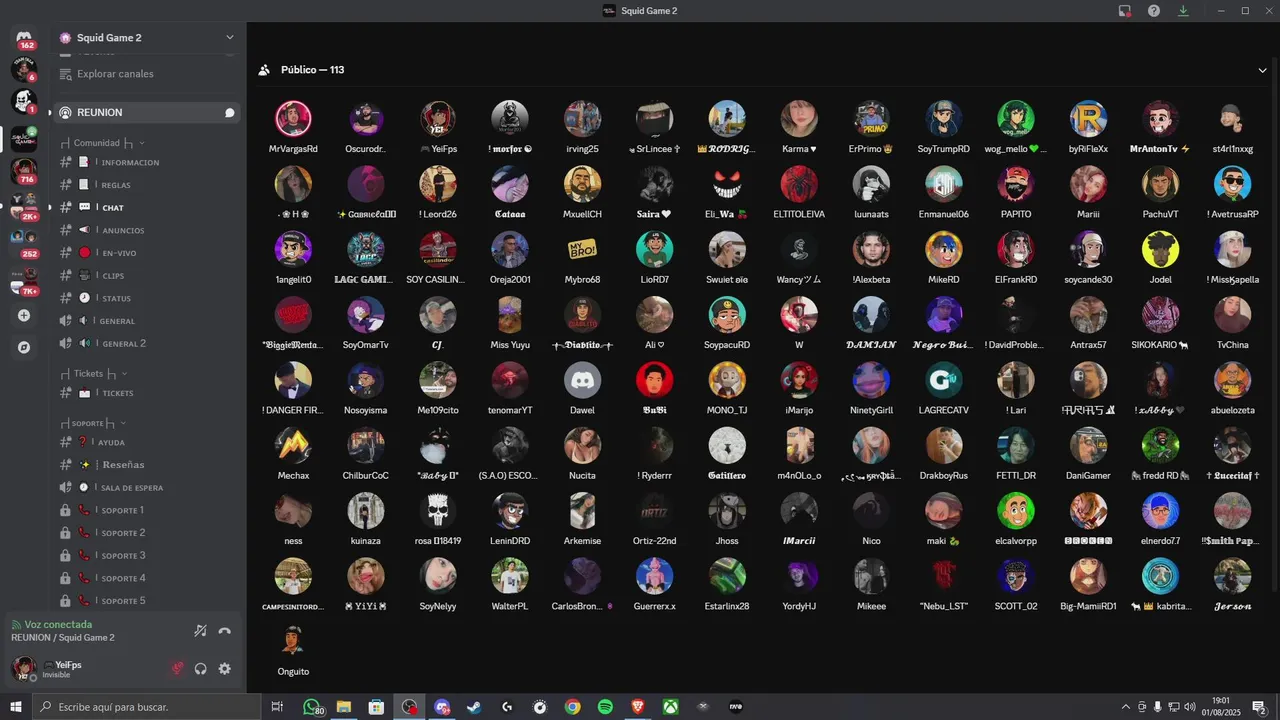Collapse the Público participants section
Viewport: 1280px width, 720px height.
pyautogui.click(x=1262, y=70)
